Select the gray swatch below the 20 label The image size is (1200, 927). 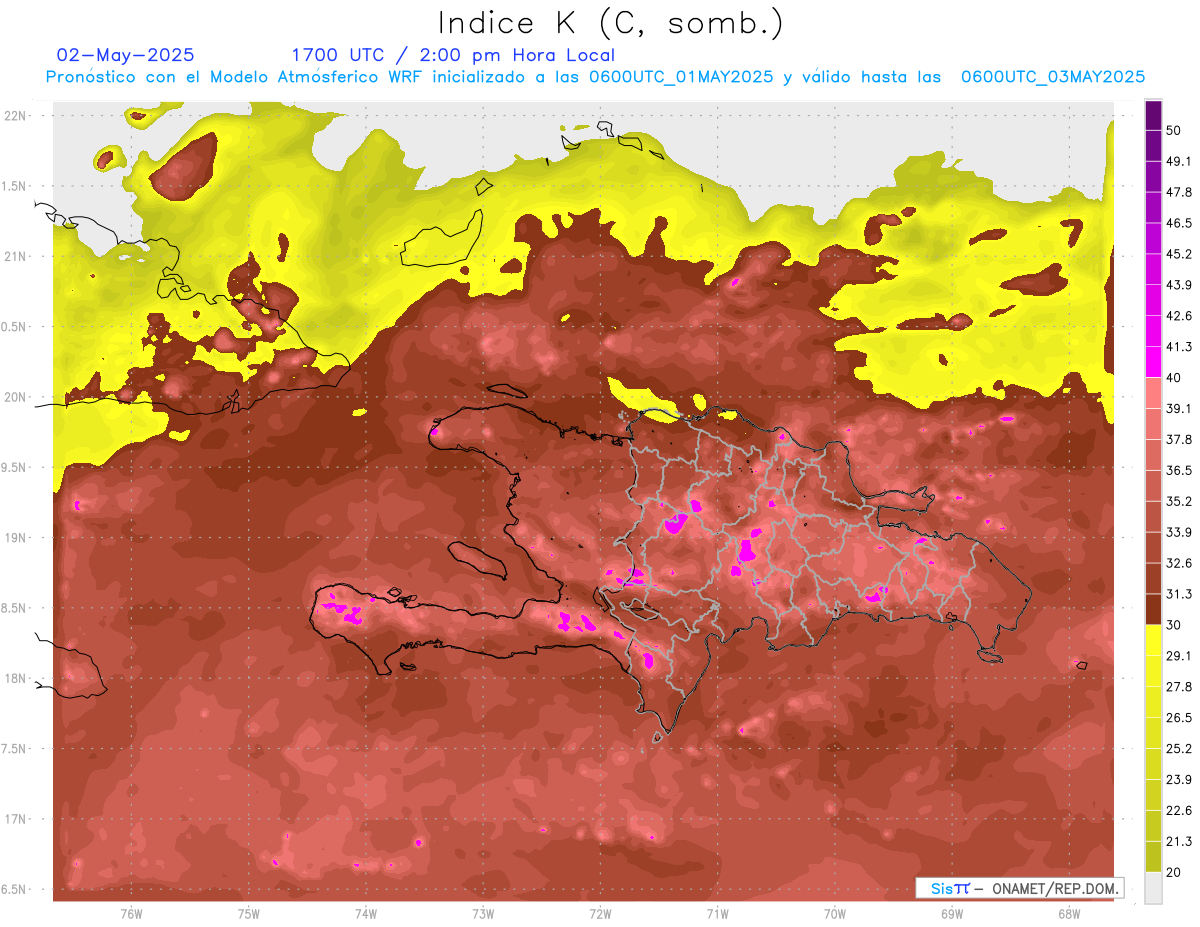click(x=1153, y=888)
